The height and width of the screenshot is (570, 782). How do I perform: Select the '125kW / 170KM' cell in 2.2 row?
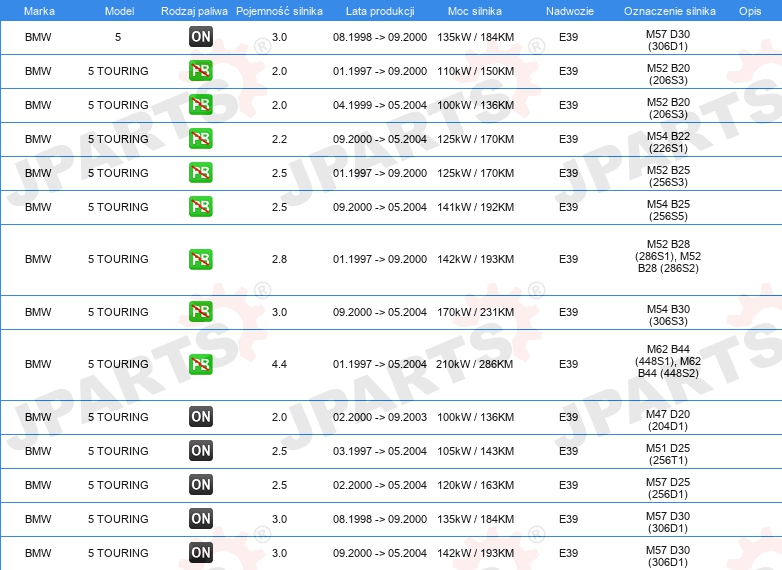pyautogui.click(x=475, y=139)
